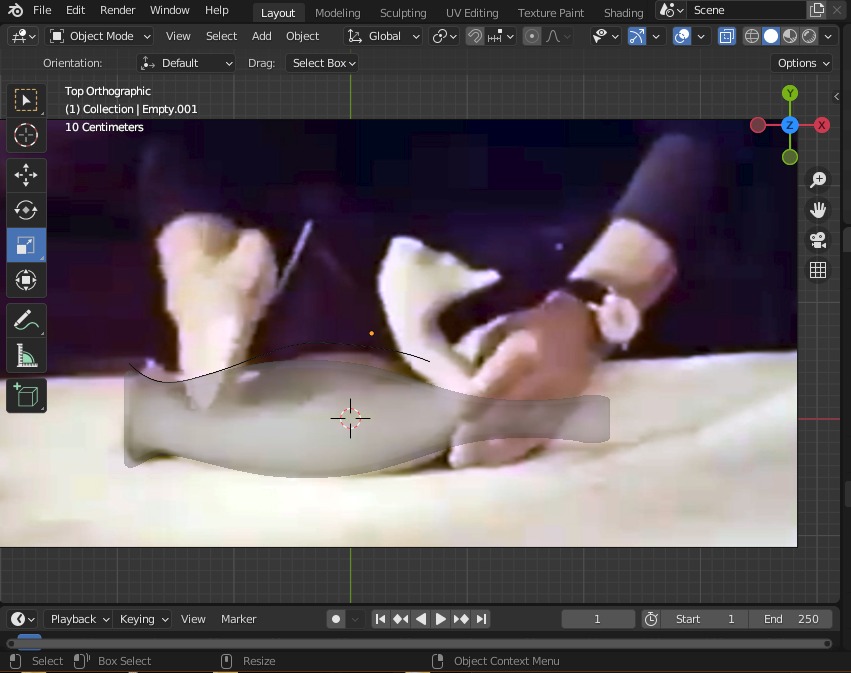Toggle camera view icon
The height and width of the screenshot is (673, 851).
point(818,240)
